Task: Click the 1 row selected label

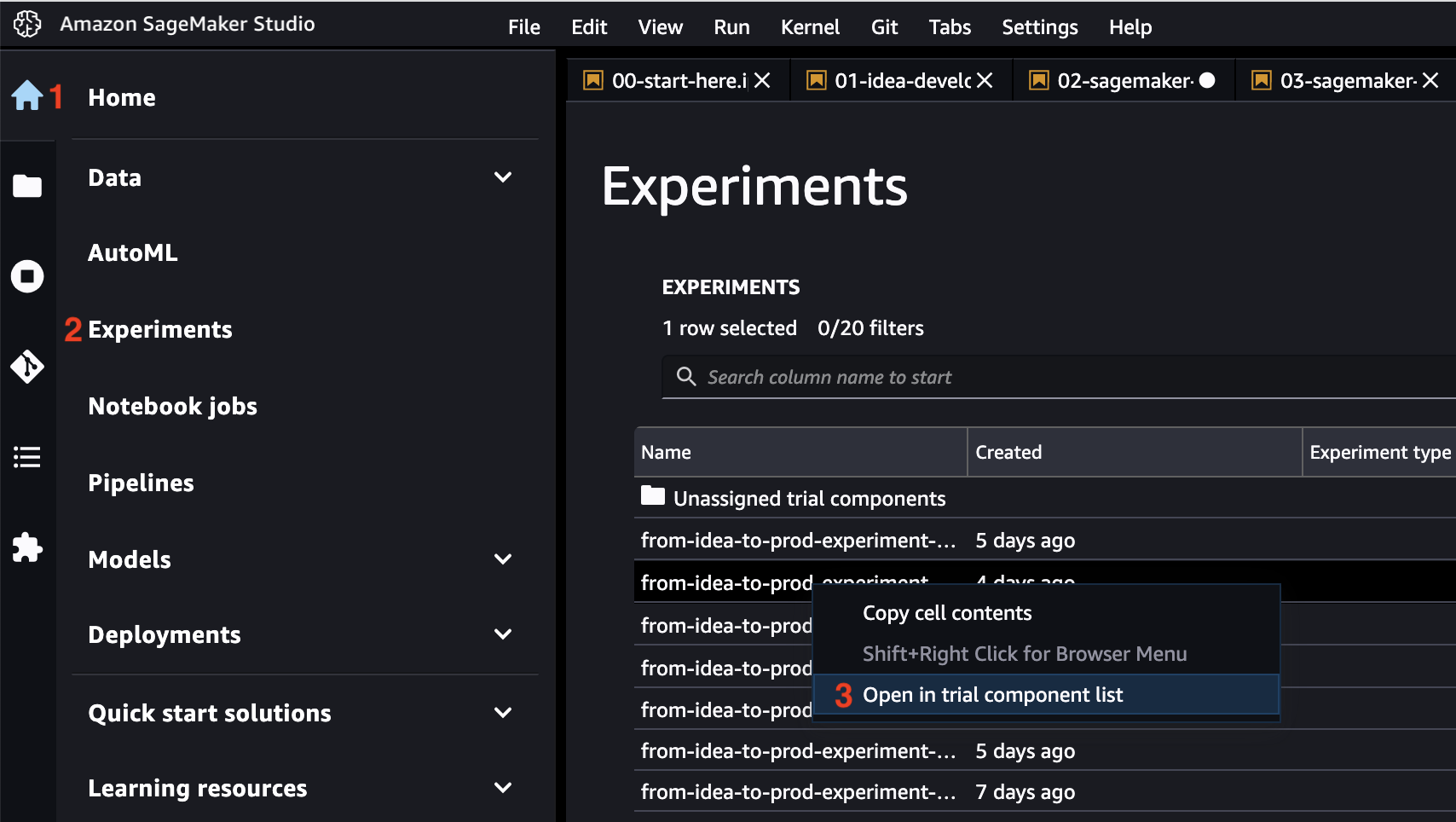Action: click(730, 328)
